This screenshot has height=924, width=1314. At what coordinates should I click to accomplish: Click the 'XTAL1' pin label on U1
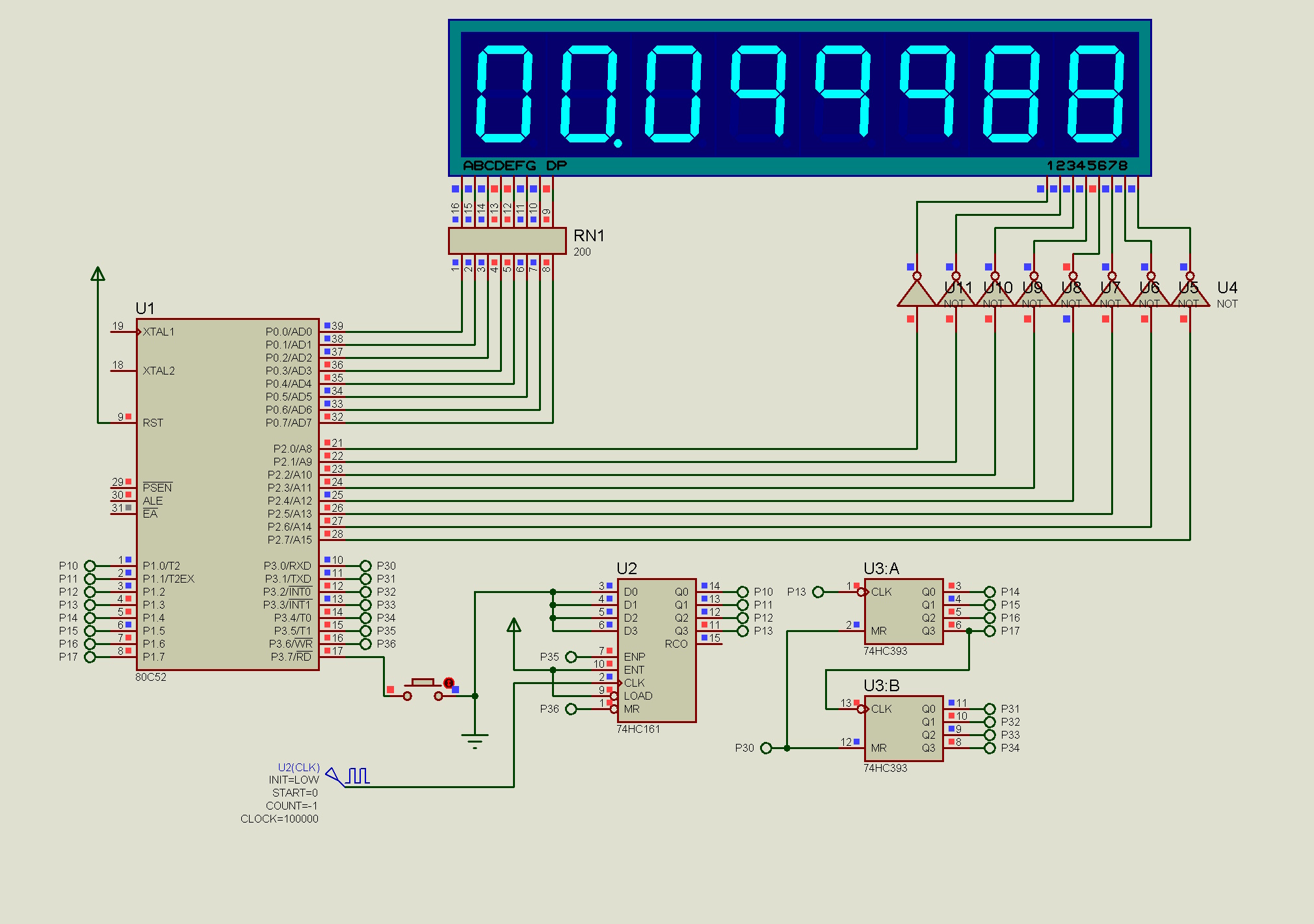(159, 332)
